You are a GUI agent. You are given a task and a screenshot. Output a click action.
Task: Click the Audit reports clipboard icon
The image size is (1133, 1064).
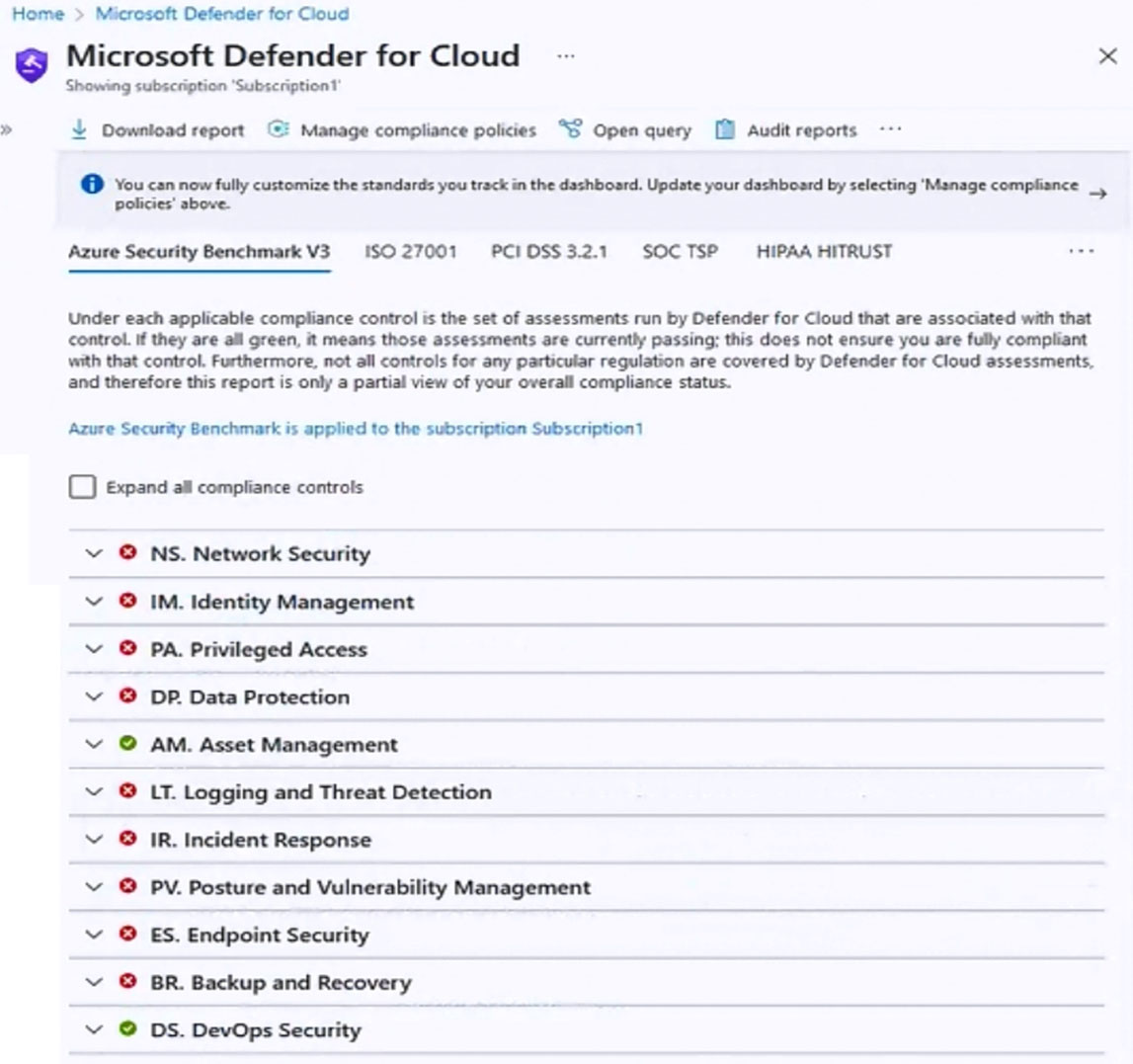(725, 129)
